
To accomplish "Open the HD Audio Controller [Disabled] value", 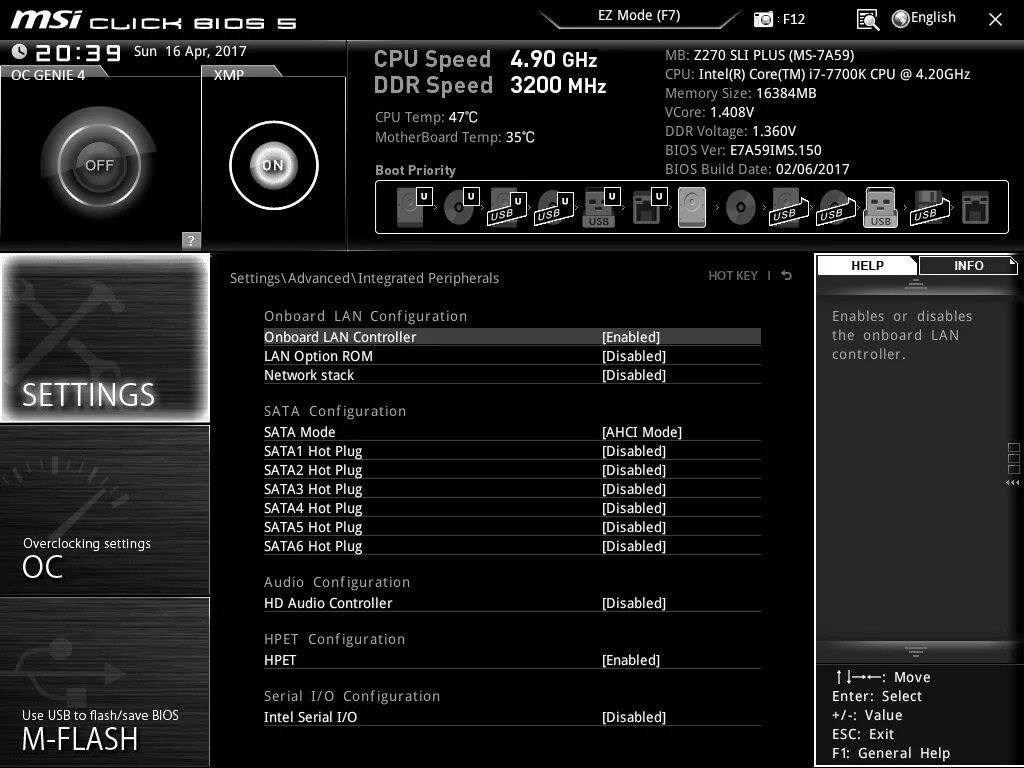I will (633, 603).
